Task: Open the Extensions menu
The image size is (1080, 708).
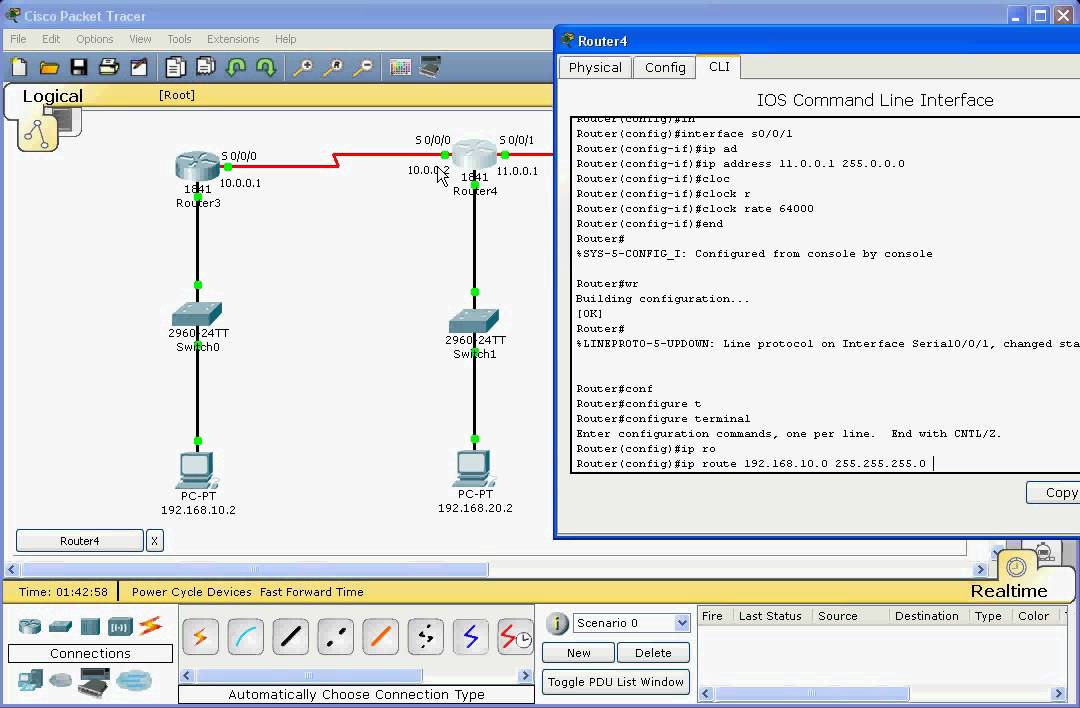Action: (233, 39)
